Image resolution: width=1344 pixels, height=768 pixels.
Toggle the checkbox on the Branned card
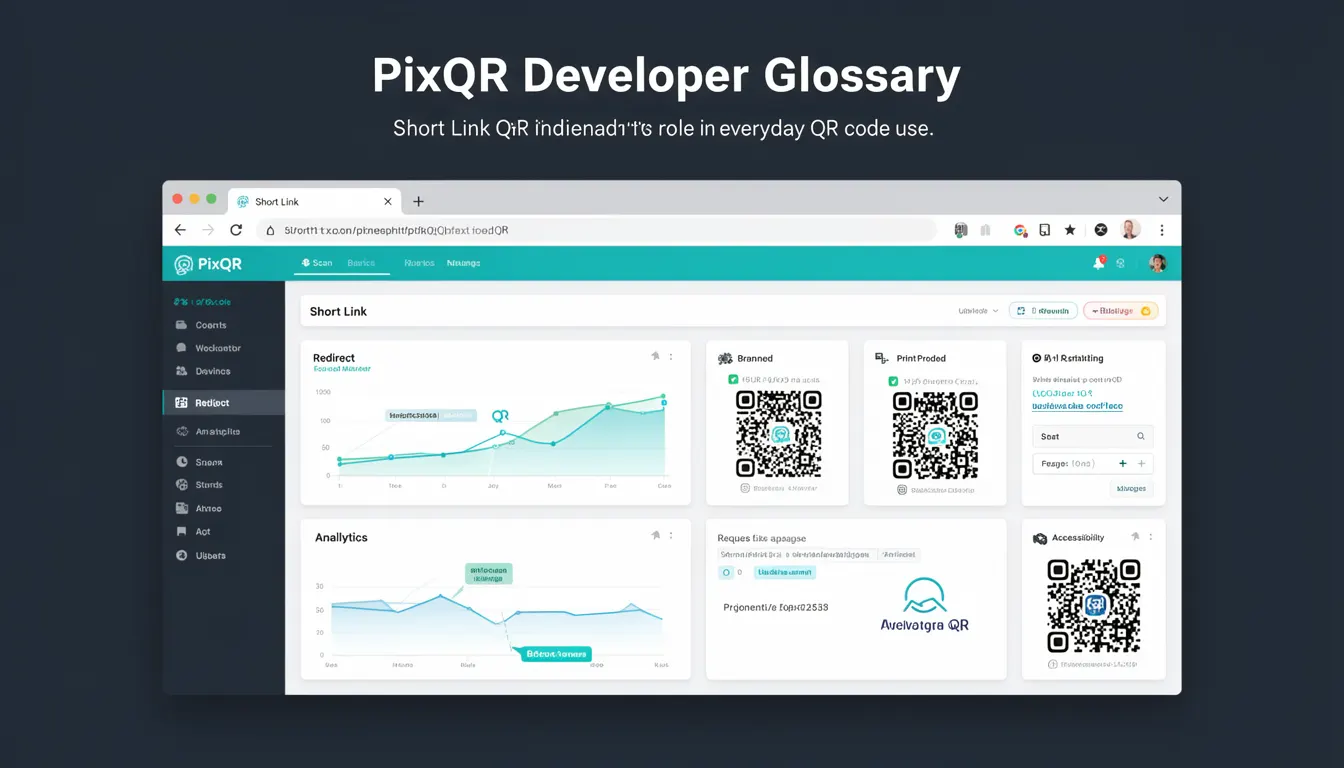(733, 380)
